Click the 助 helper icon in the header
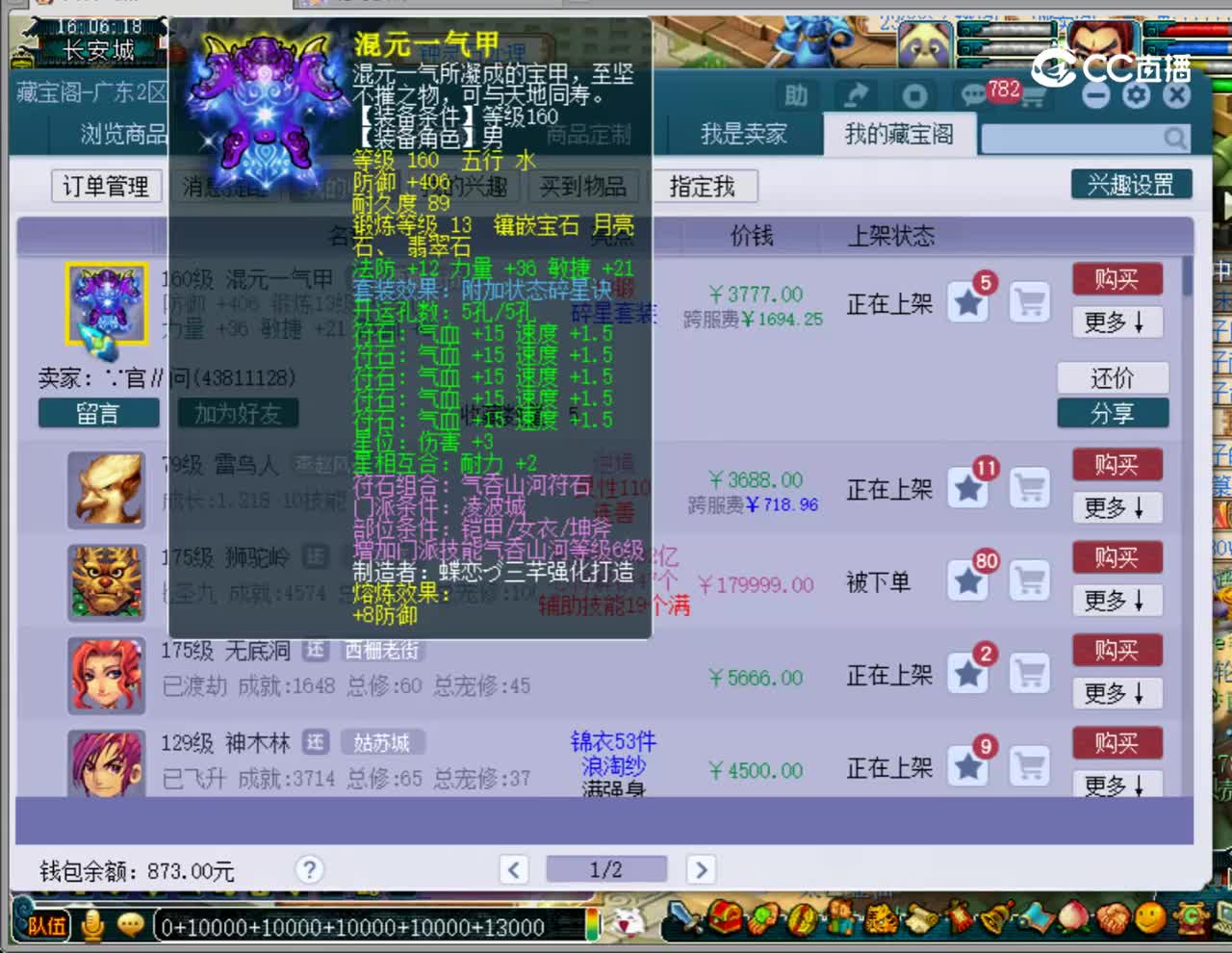Viewport: 1232px width, 953px height. (x=796, y=95)
